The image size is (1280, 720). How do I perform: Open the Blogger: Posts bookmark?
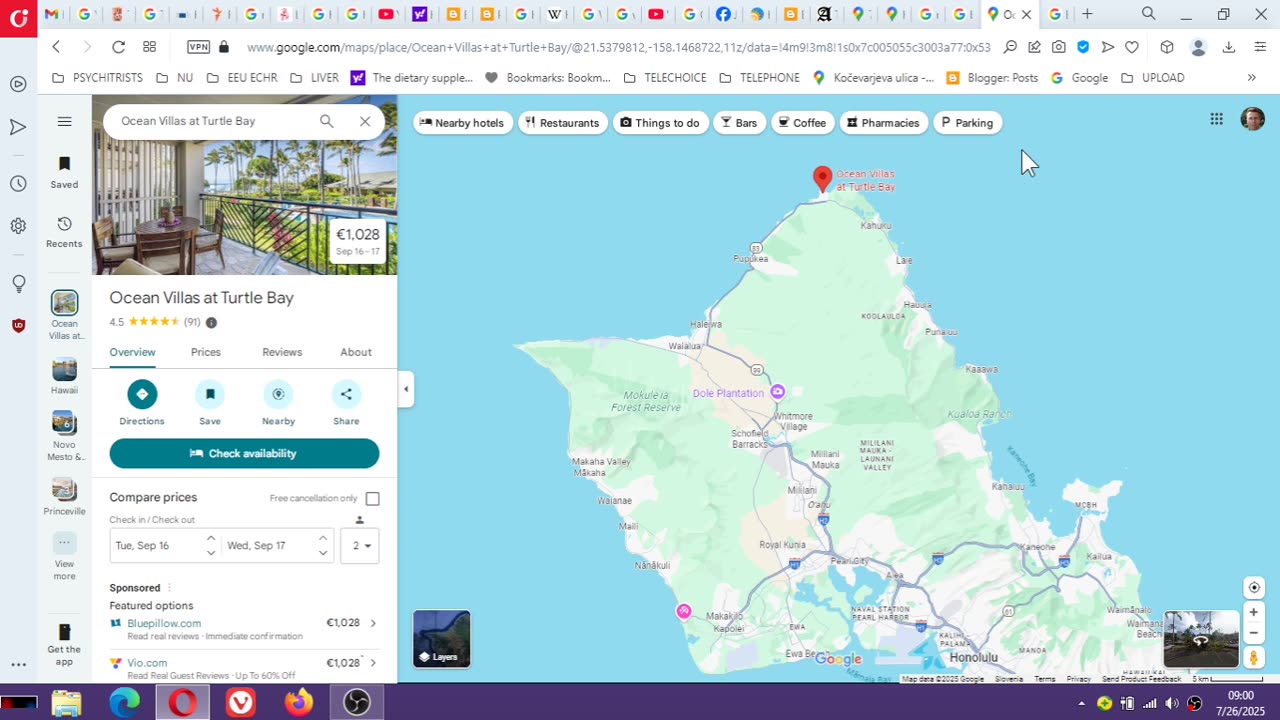(x=991, y=78)
